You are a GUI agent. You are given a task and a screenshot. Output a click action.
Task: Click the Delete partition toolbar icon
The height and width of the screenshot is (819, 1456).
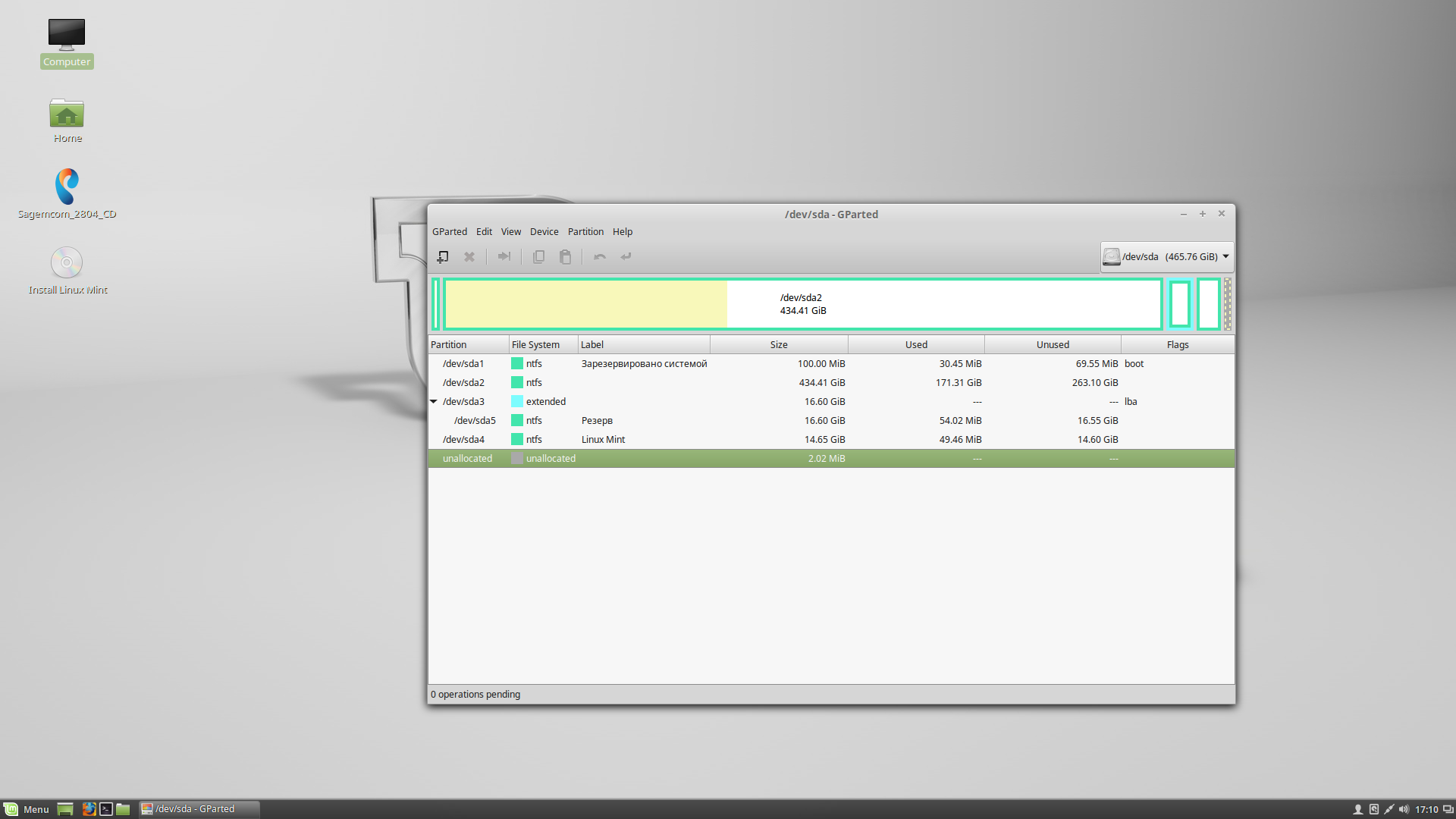click(469, 257)
